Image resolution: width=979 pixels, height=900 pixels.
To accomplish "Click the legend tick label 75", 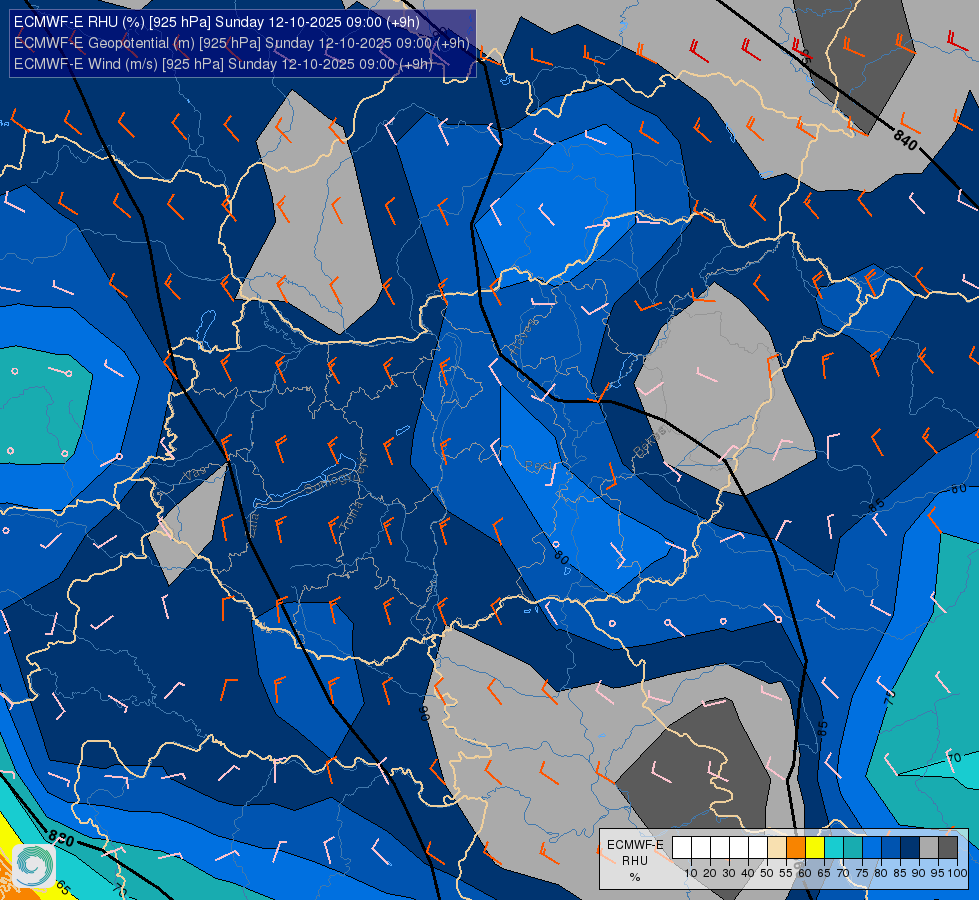I will (x=862, y=873).
